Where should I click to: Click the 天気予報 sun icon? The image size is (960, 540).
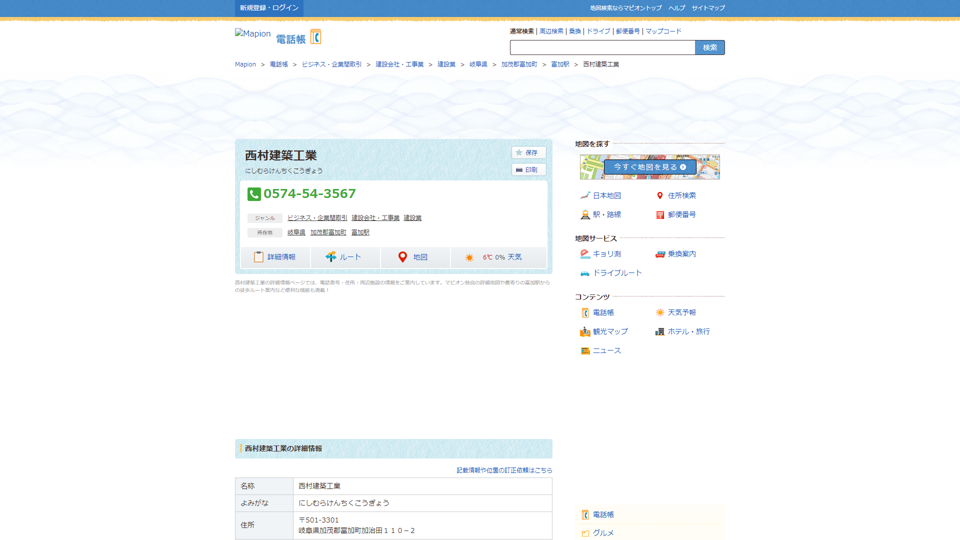point(660,313)
